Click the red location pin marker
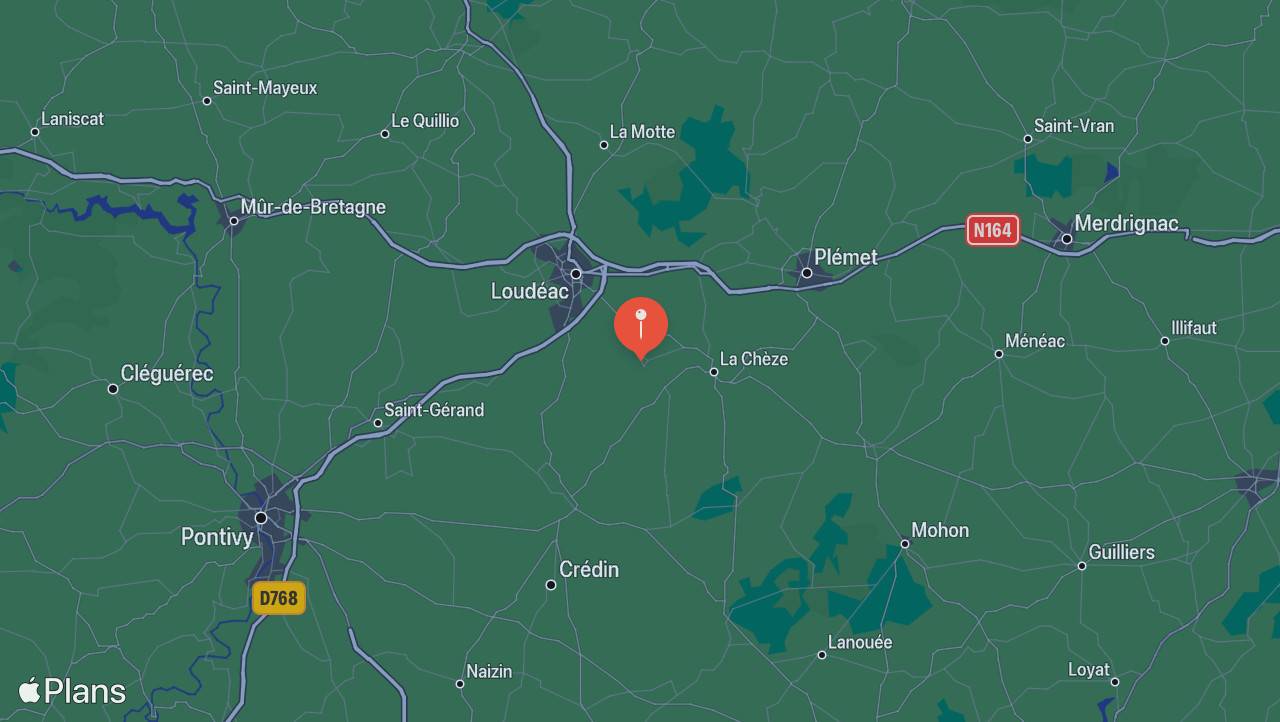The image size is (1280, 722). [x=641, y=328]
